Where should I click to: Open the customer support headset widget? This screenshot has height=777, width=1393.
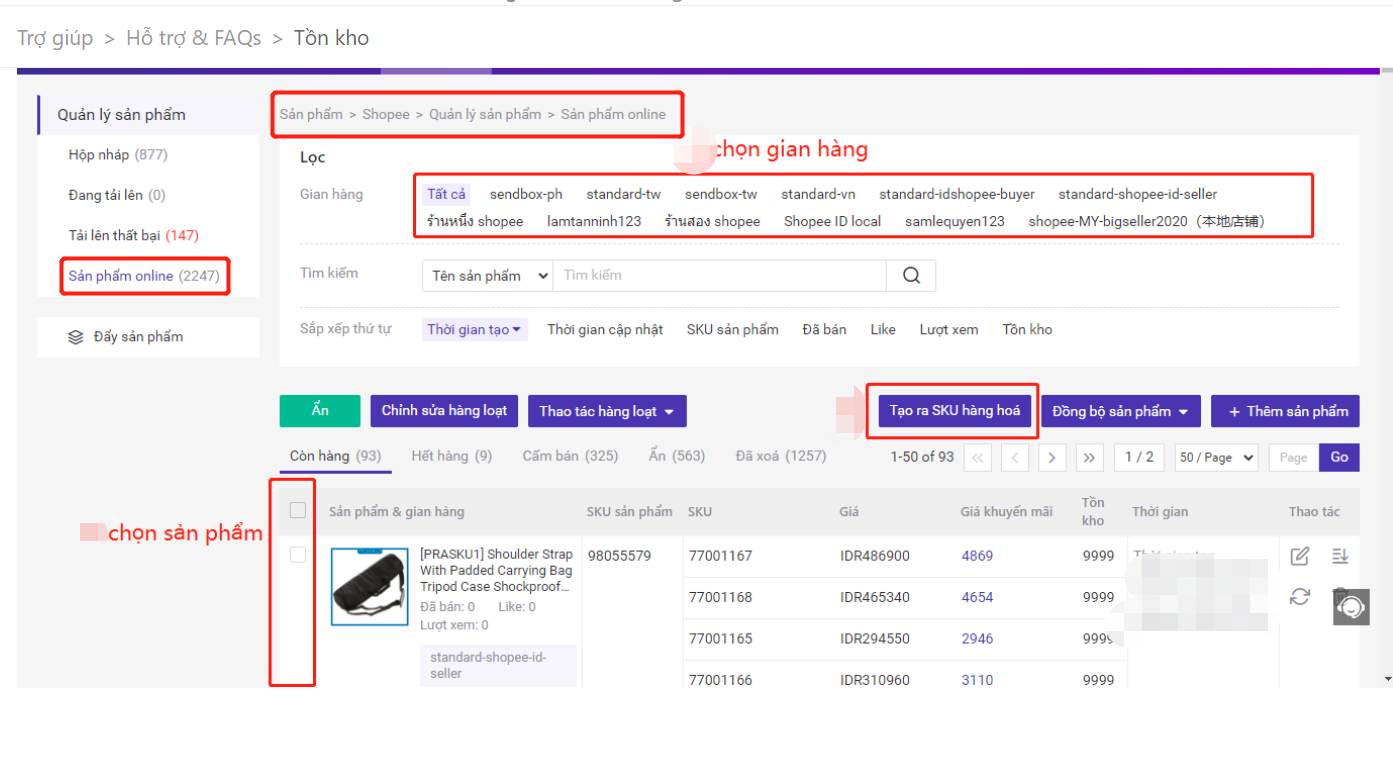1351,607
